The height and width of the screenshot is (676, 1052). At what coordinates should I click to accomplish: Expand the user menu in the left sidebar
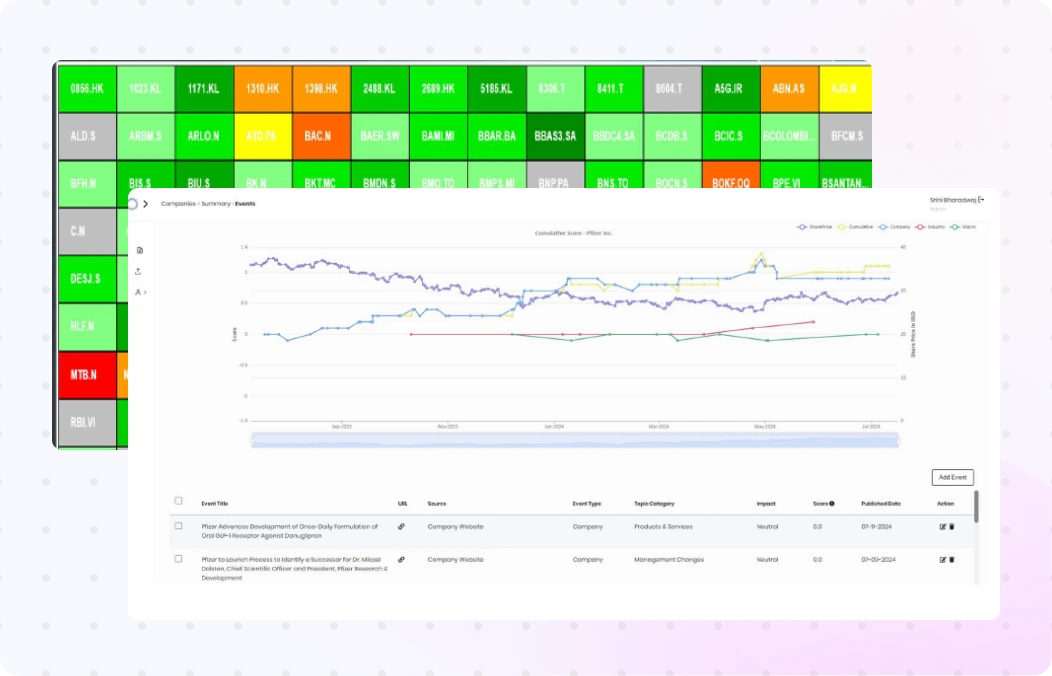pos(140,292)
